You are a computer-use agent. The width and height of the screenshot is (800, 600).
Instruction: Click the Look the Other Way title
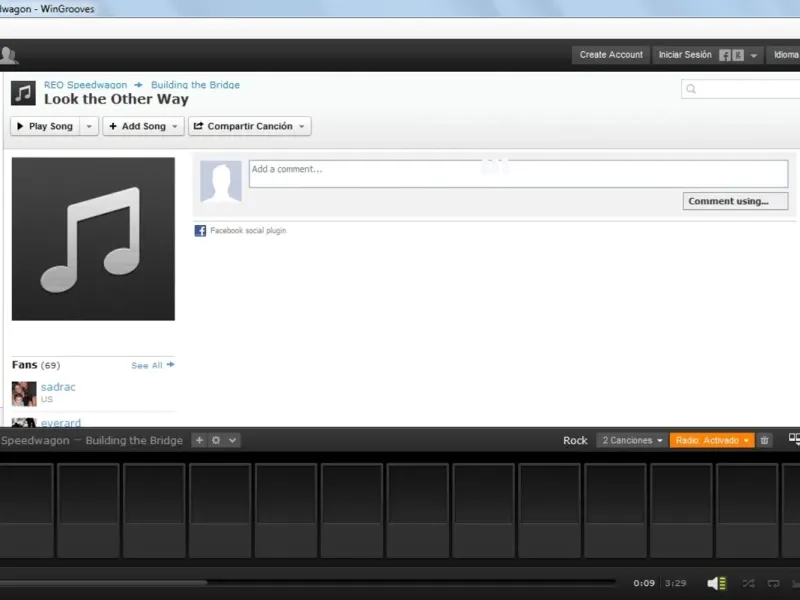pyautogui.click(x=116, y=99)
